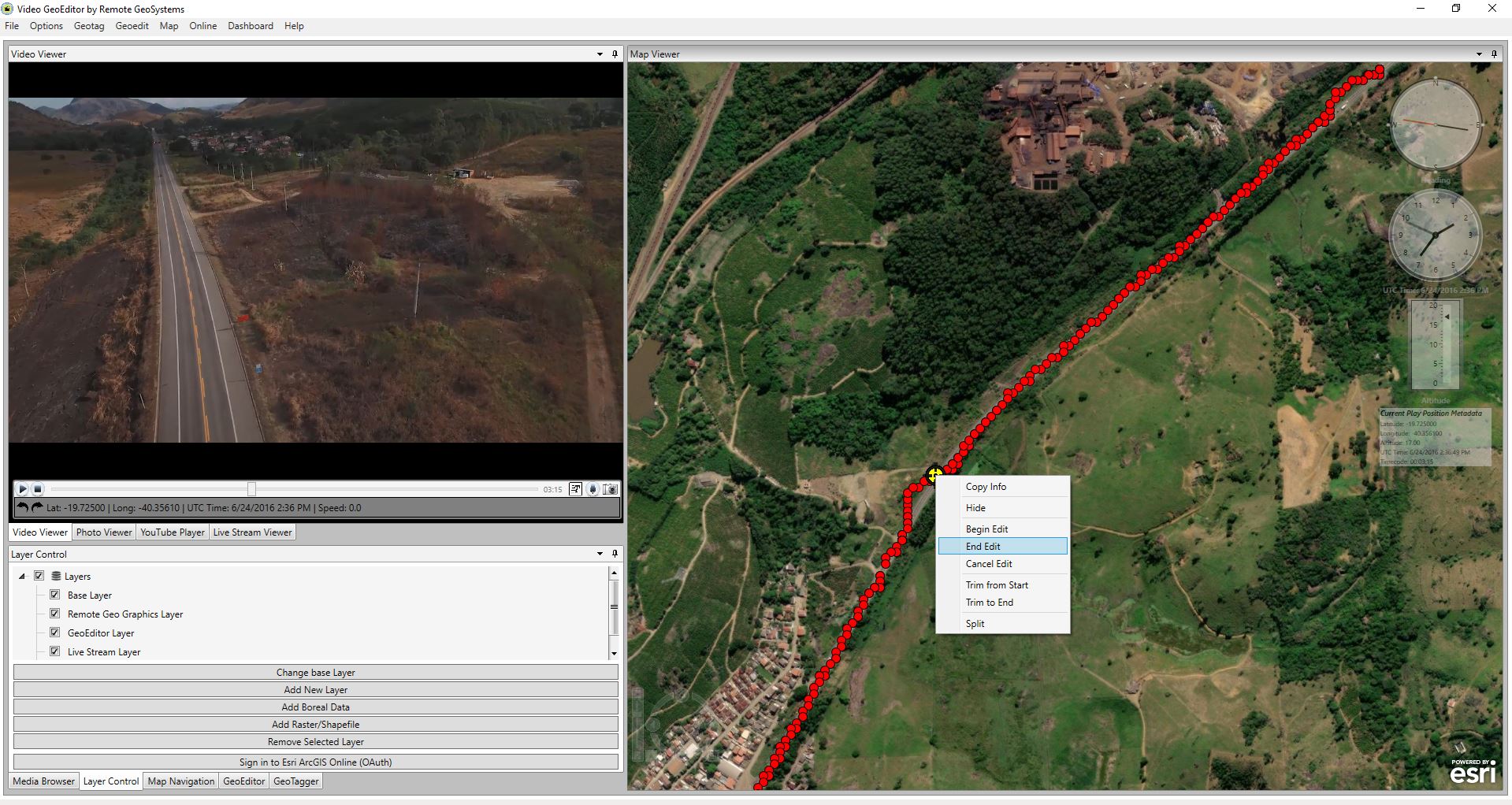Image resolution: width=1512 pixels, height=805 pixels.
Task: Open the Layer Control panel dropdown arrow
Action: 600,555
